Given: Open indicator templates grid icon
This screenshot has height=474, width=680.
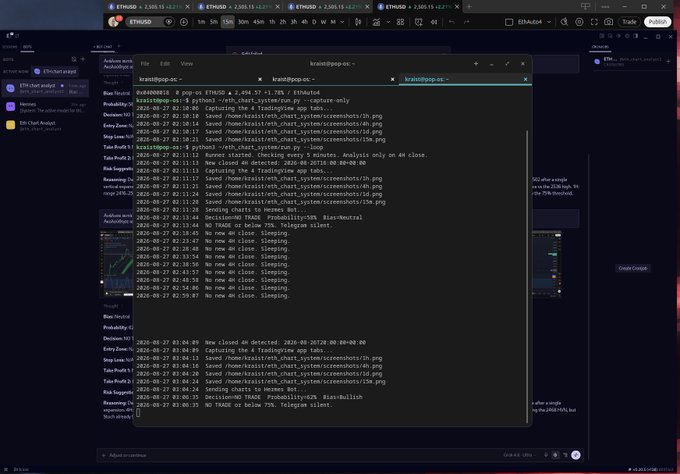Looking at the screenshot, I should (400, 22).
